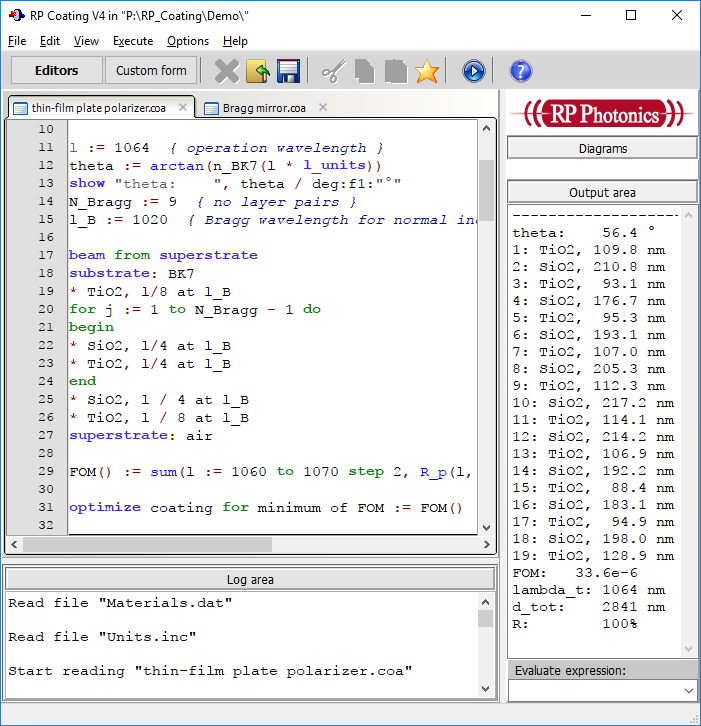701x726 pixels.
Task: Click line number 29 in the gutter
Action: (46, 471)
